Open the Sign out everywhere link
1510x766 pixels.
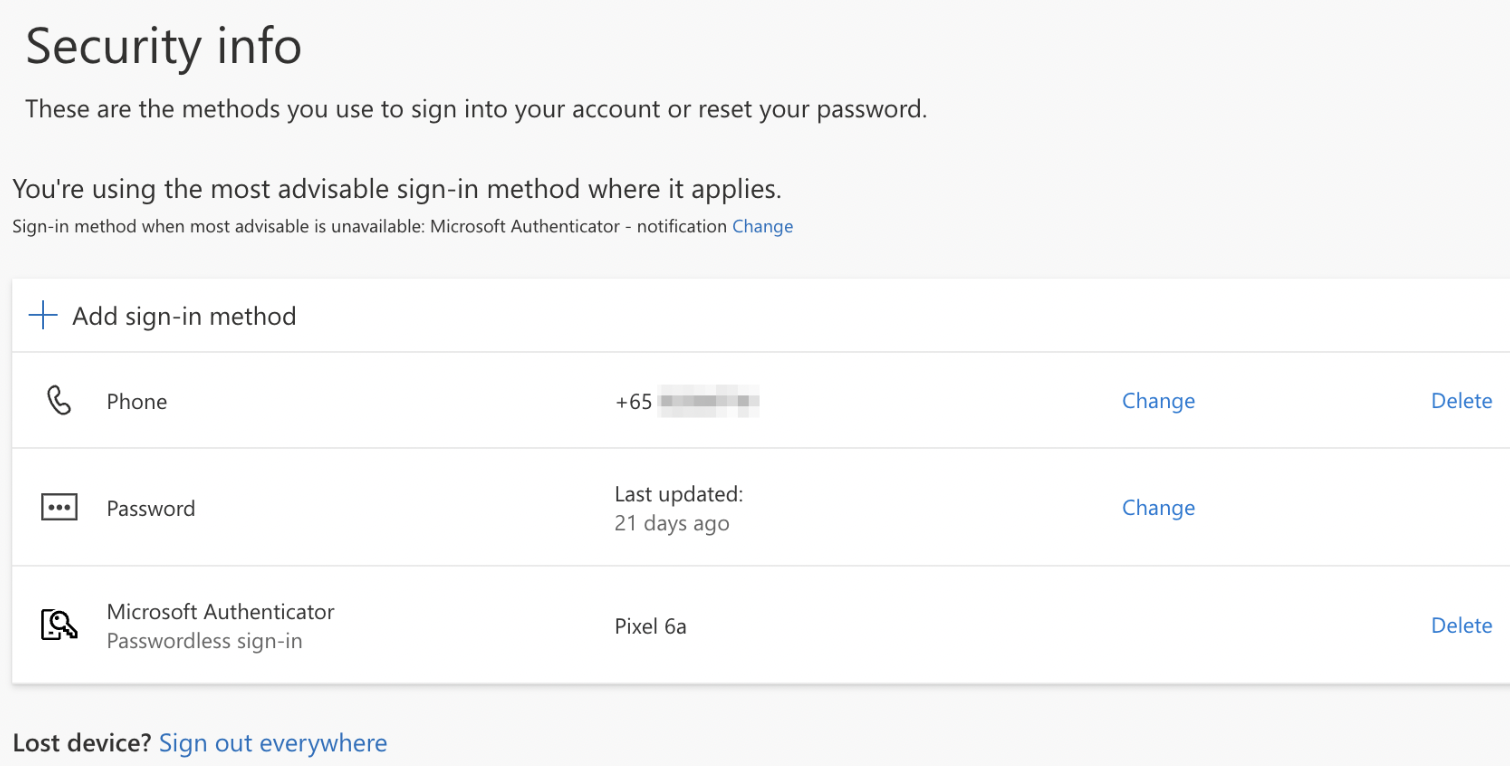(273, 743)
